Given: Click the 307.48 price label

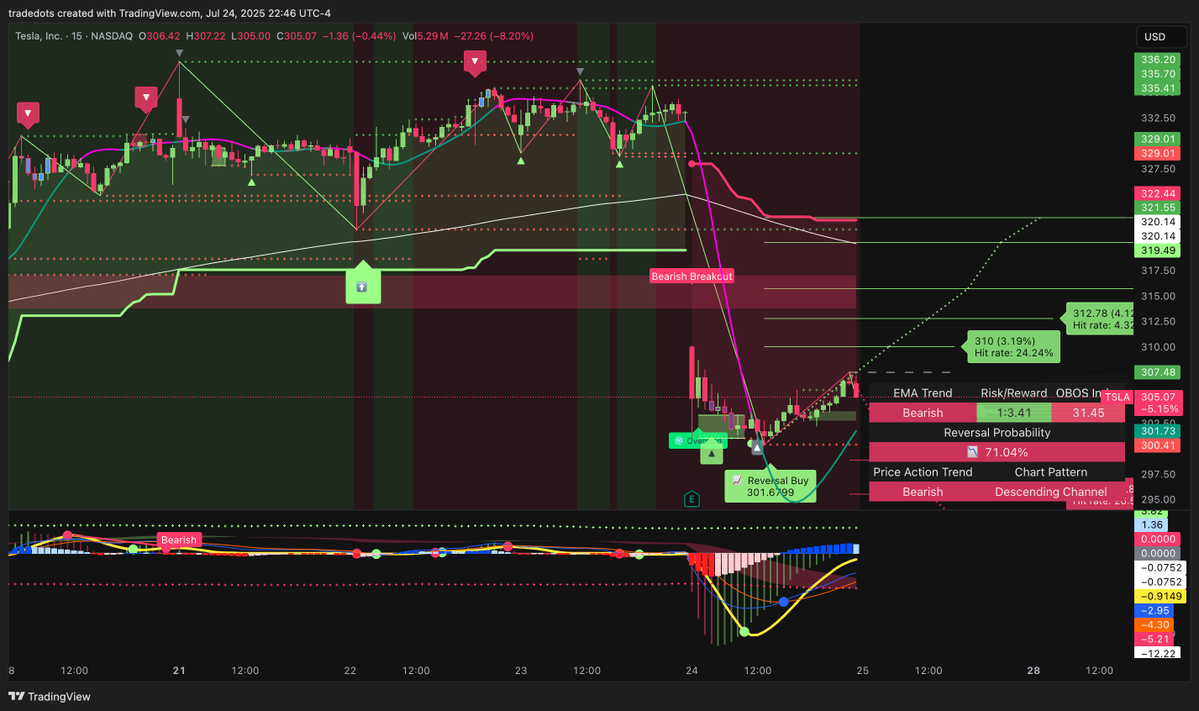Looking at the screenshot, I should tap(1158, 372).
